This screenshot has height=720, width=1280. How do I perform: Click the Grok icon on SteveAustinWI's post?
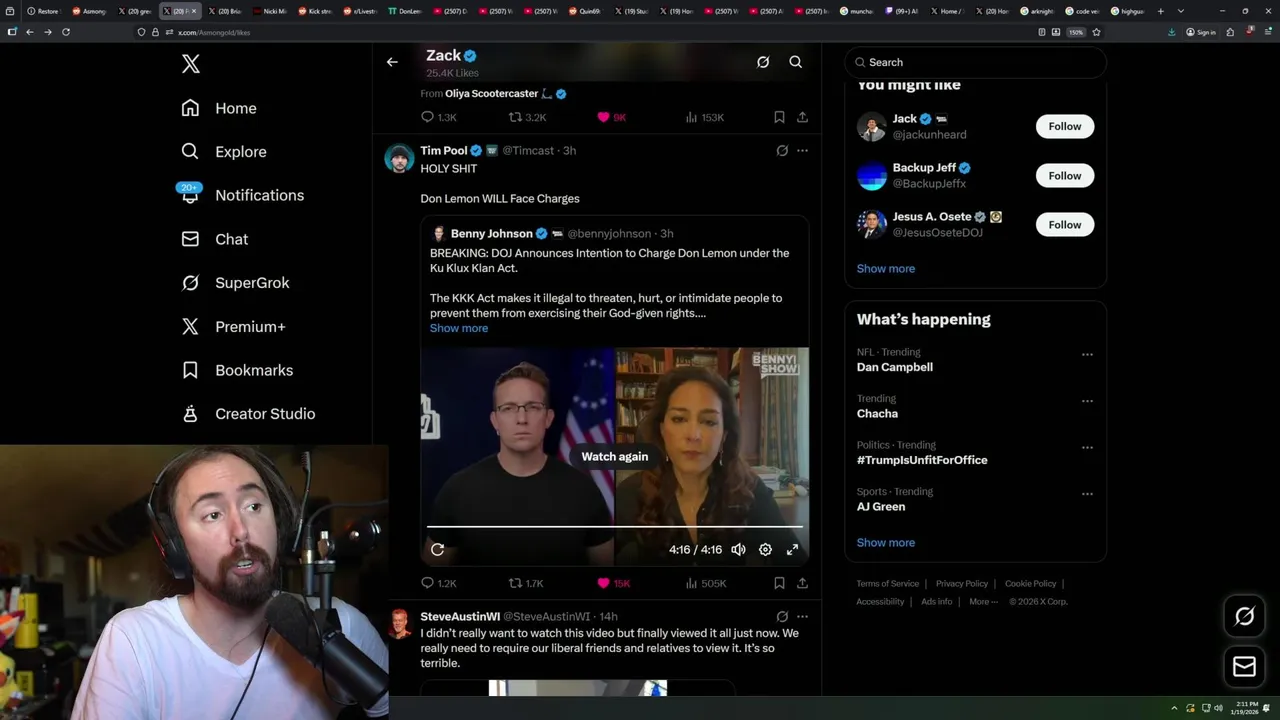[x=782, y=617]
